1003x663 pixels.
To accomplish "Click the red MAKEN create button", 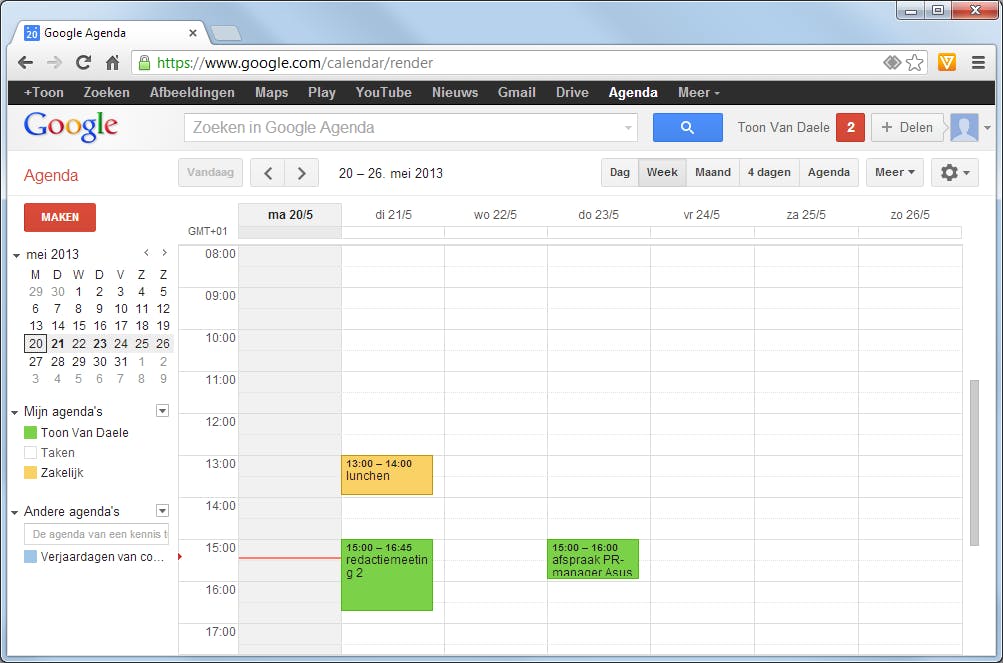I will pyautogui.click(x=59, y=217).
